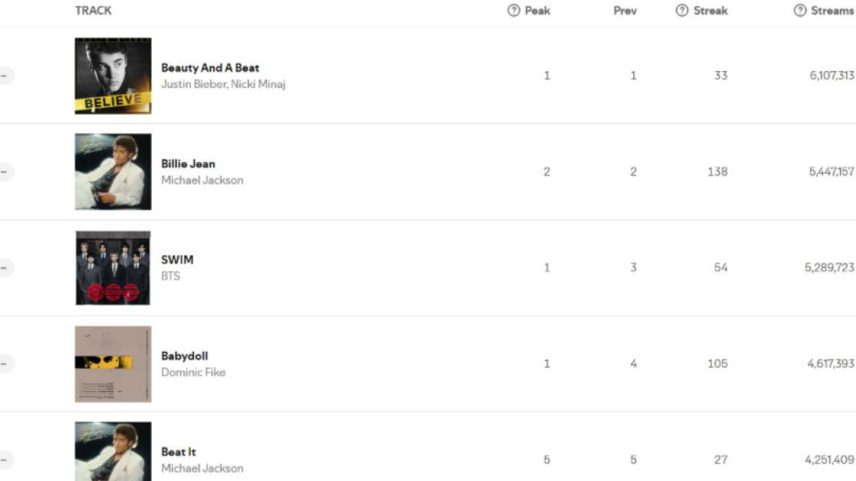Click the Prev column header
Screen dimensions: 856x481
coord(625,10)
